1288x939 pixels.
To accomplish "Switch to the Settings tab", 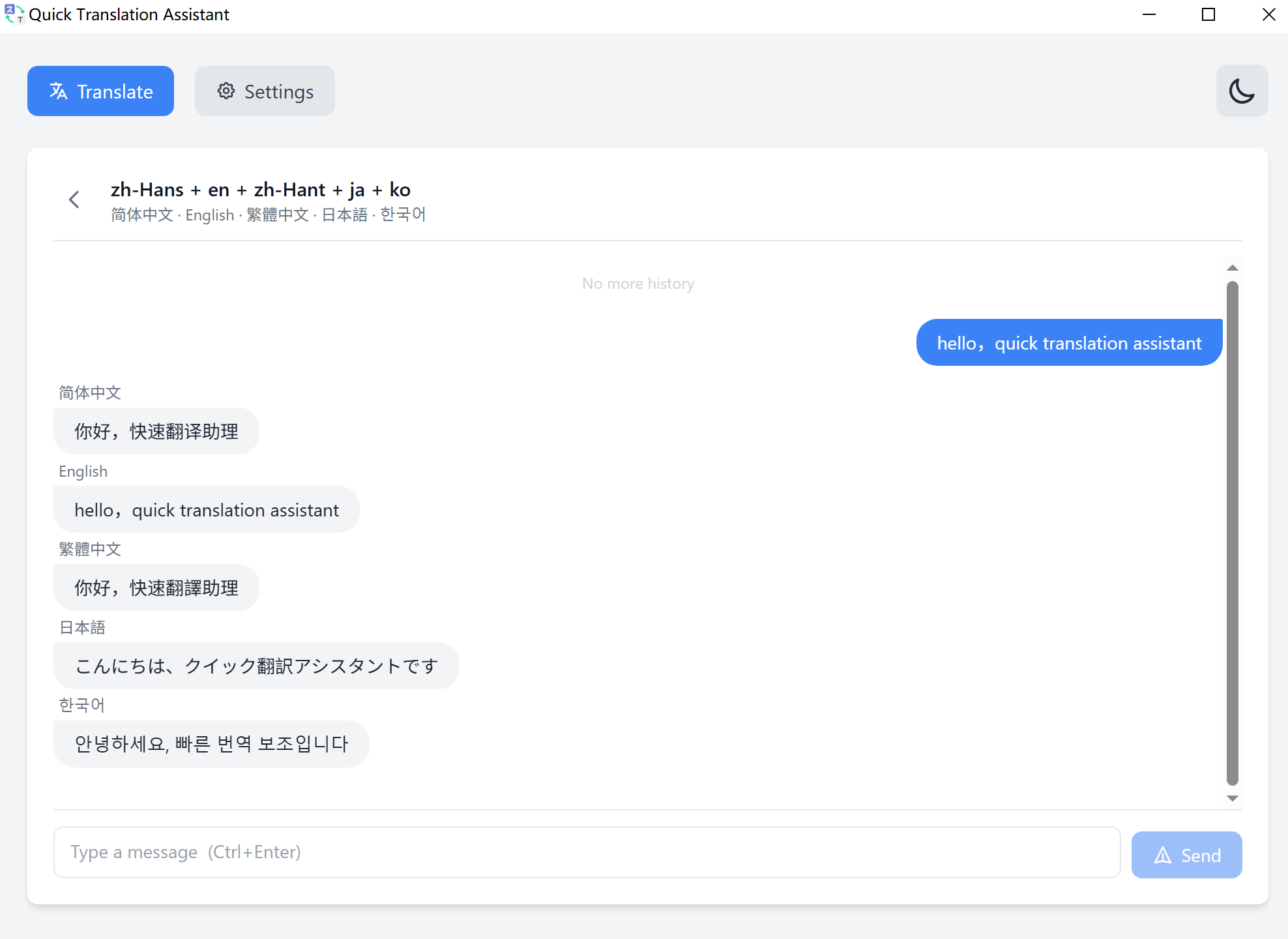I will click(x=264, y=91).
